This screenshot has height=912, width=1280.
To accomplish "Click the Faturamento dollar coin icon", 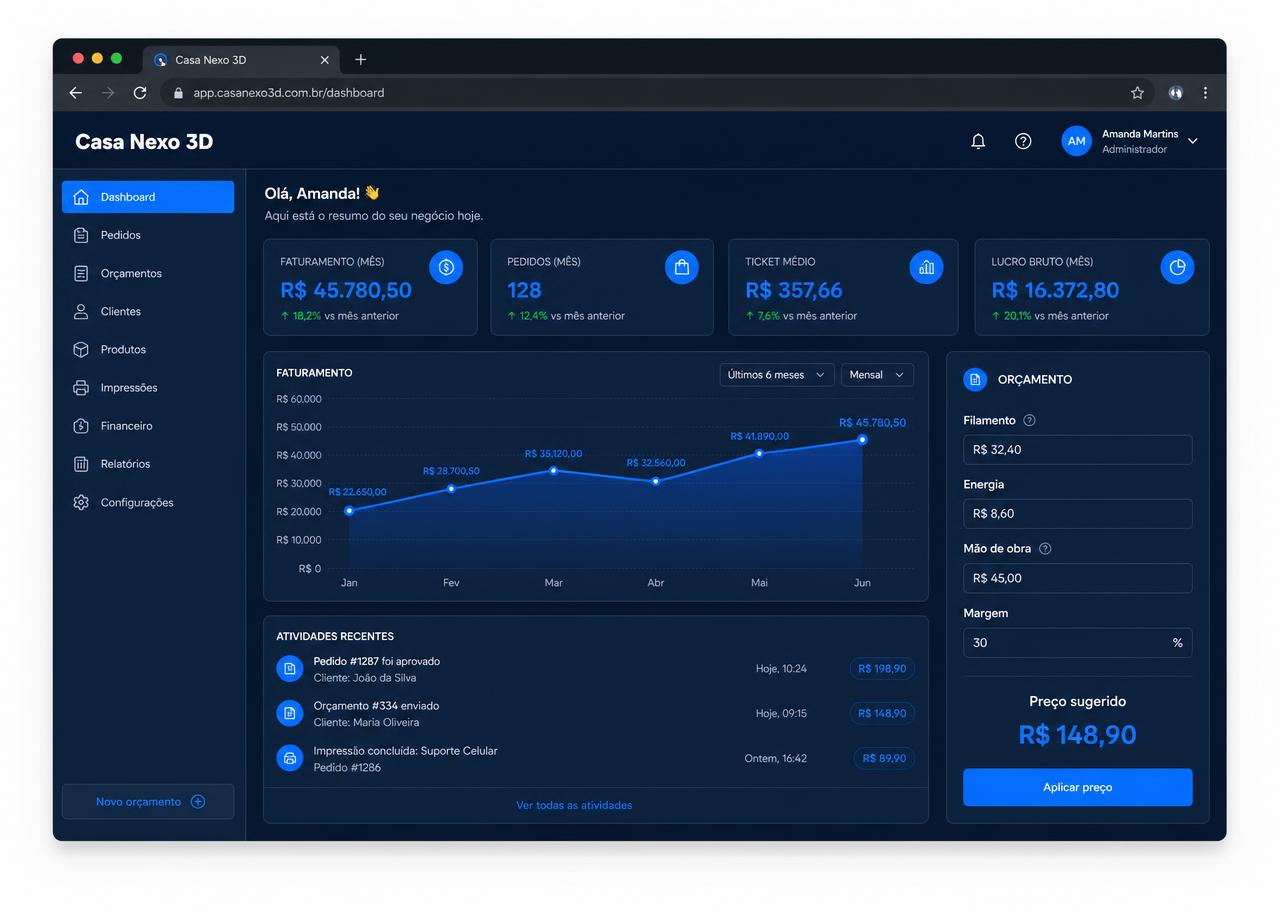I will pos(446,267).
